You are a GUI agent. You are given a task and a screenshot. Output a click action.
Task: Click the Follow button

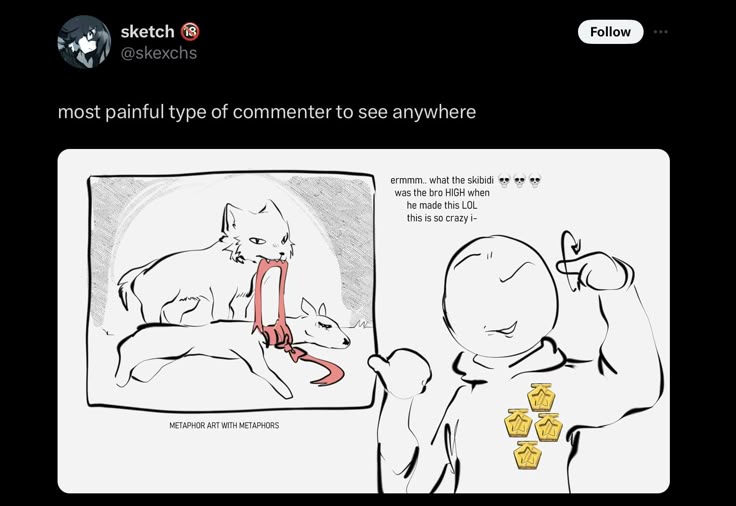610,32
